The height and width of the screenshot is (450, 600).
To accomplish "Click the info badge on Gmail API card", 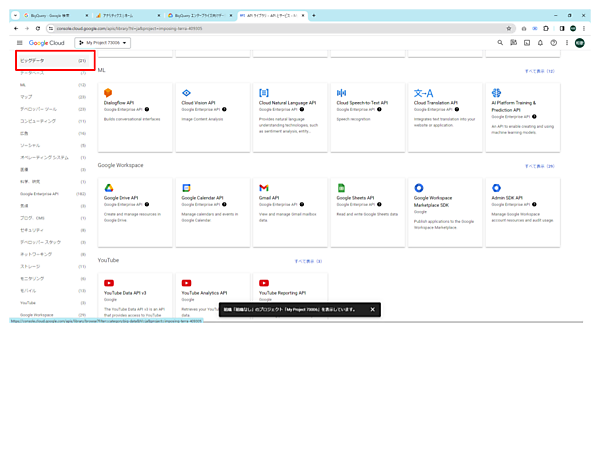I will [302, 204].
